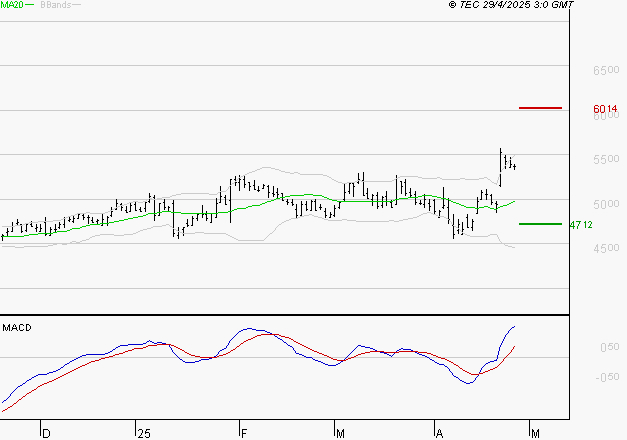Click the 5500 price axis label
Viewport: 627px width, 440px height.
click(607, 160)
